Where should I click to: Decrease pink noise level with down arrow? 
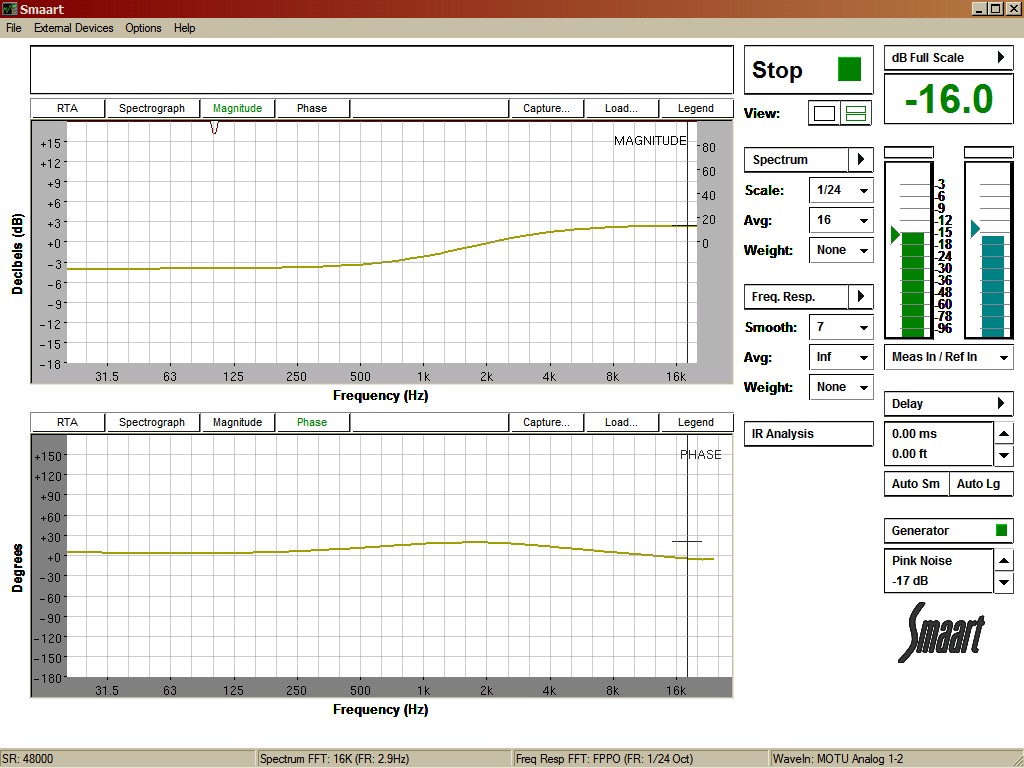click(1004, 583)
